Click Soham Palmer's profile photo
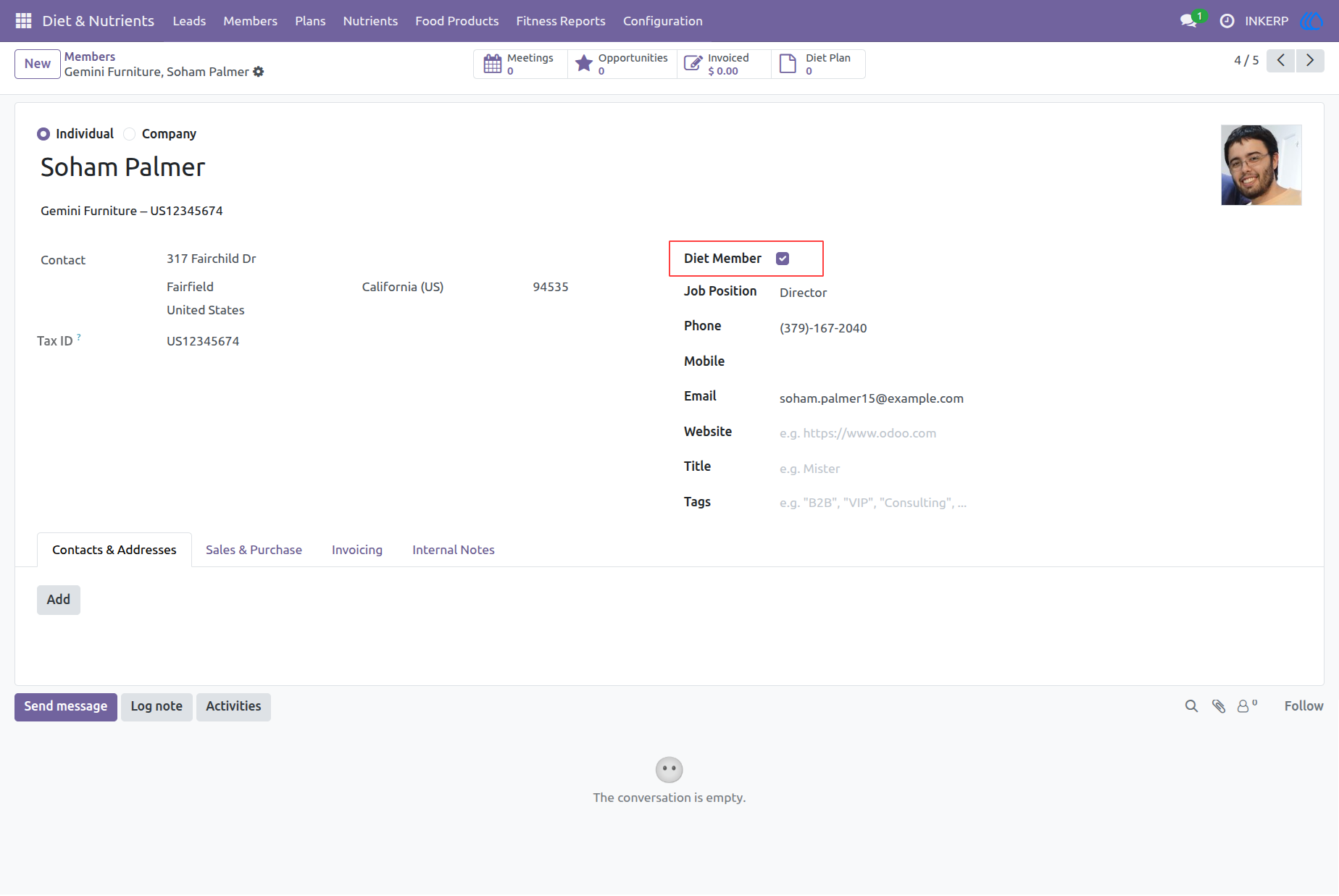Image resolution: width=1339 pixels, height=896 pixels. pos(1261,165)
